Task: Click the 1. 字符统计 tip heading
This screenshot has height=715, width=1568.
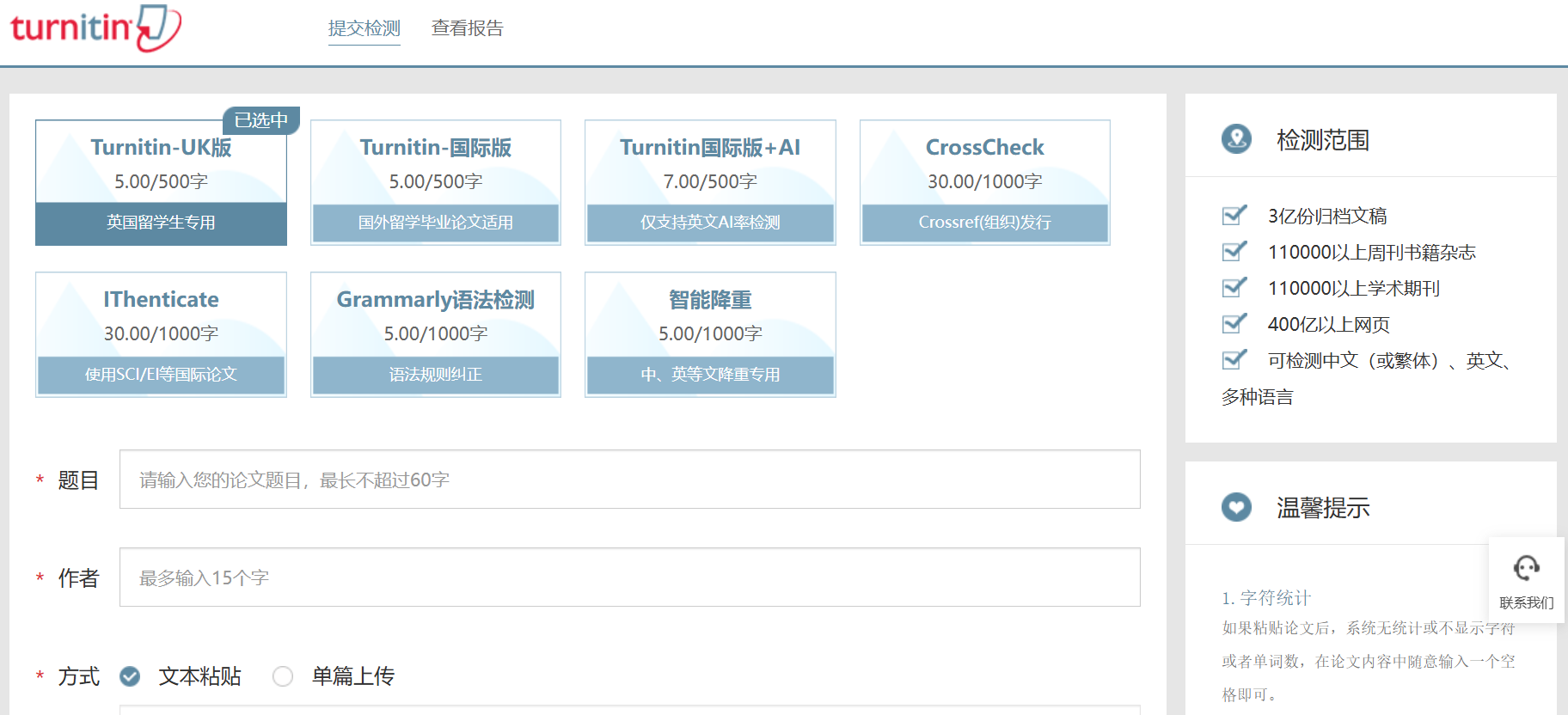Action: tap(1266, 598)
